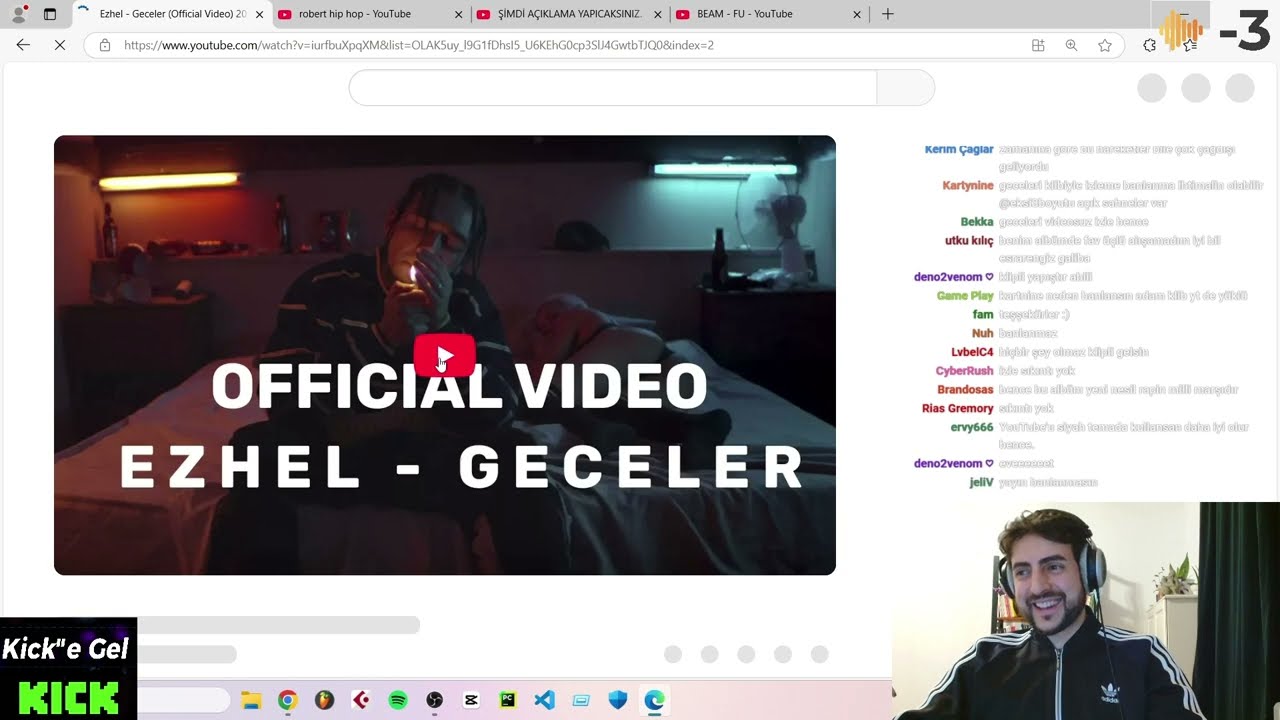The width and height of the screenshot is (1280, 720).
Task: Click chat username CyberRush
Action: tap(964, 371)
